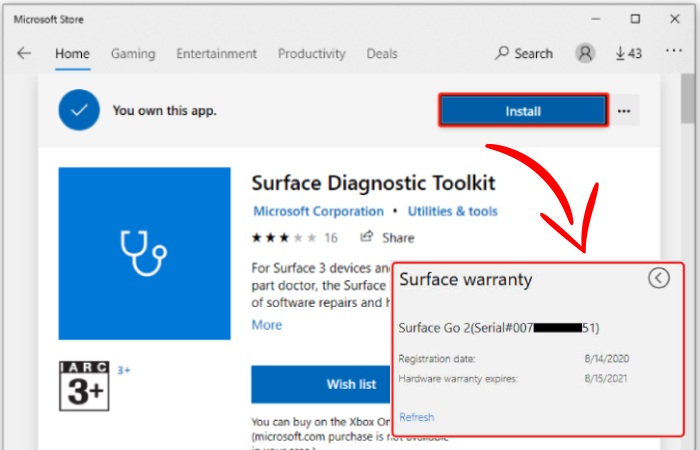Click the Surface warranty heading
The height and width of the screenshot is (450, 700).
(x=466, y=279)
